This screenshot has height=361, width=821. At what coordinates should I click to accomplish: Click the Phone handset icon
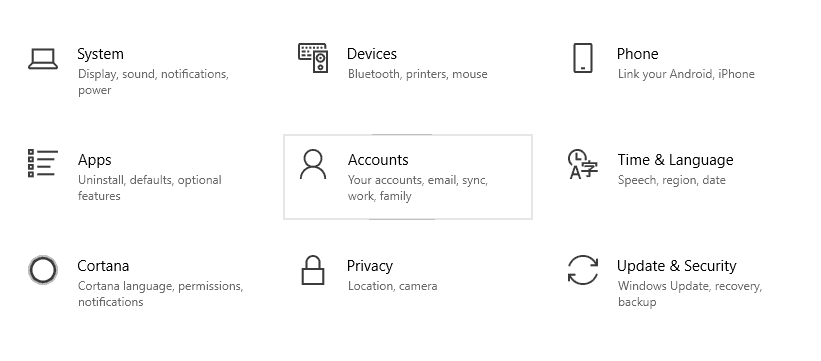coord(583,58)
